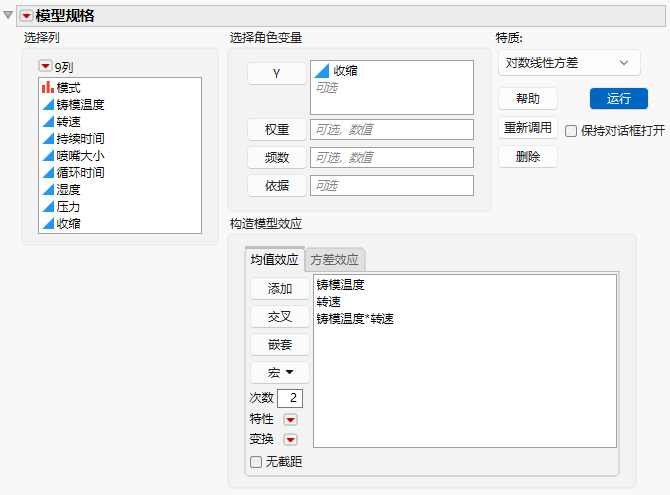Click the continuous icon beside 压力

[x=48, y=206]
